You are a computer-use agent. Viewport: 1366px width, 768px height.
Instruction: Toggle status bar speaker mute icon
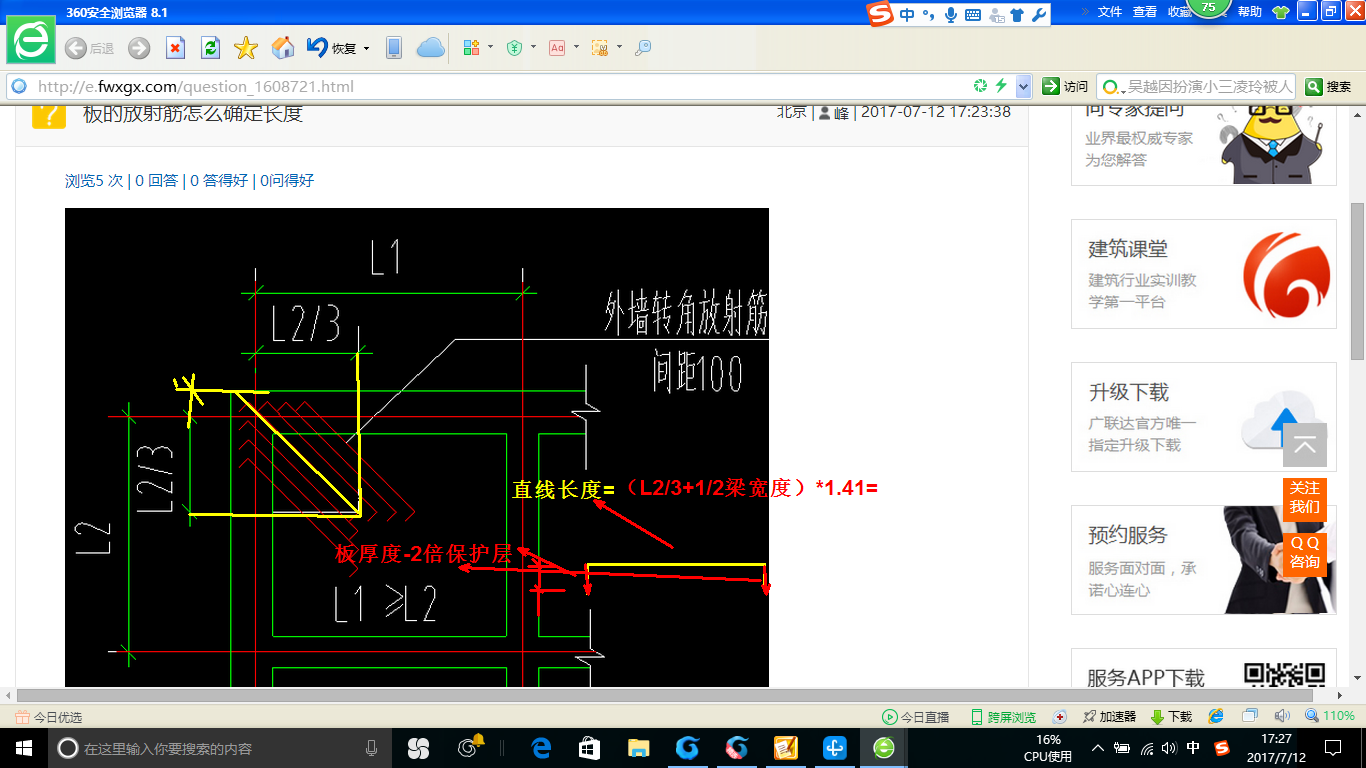point(1282,716)
